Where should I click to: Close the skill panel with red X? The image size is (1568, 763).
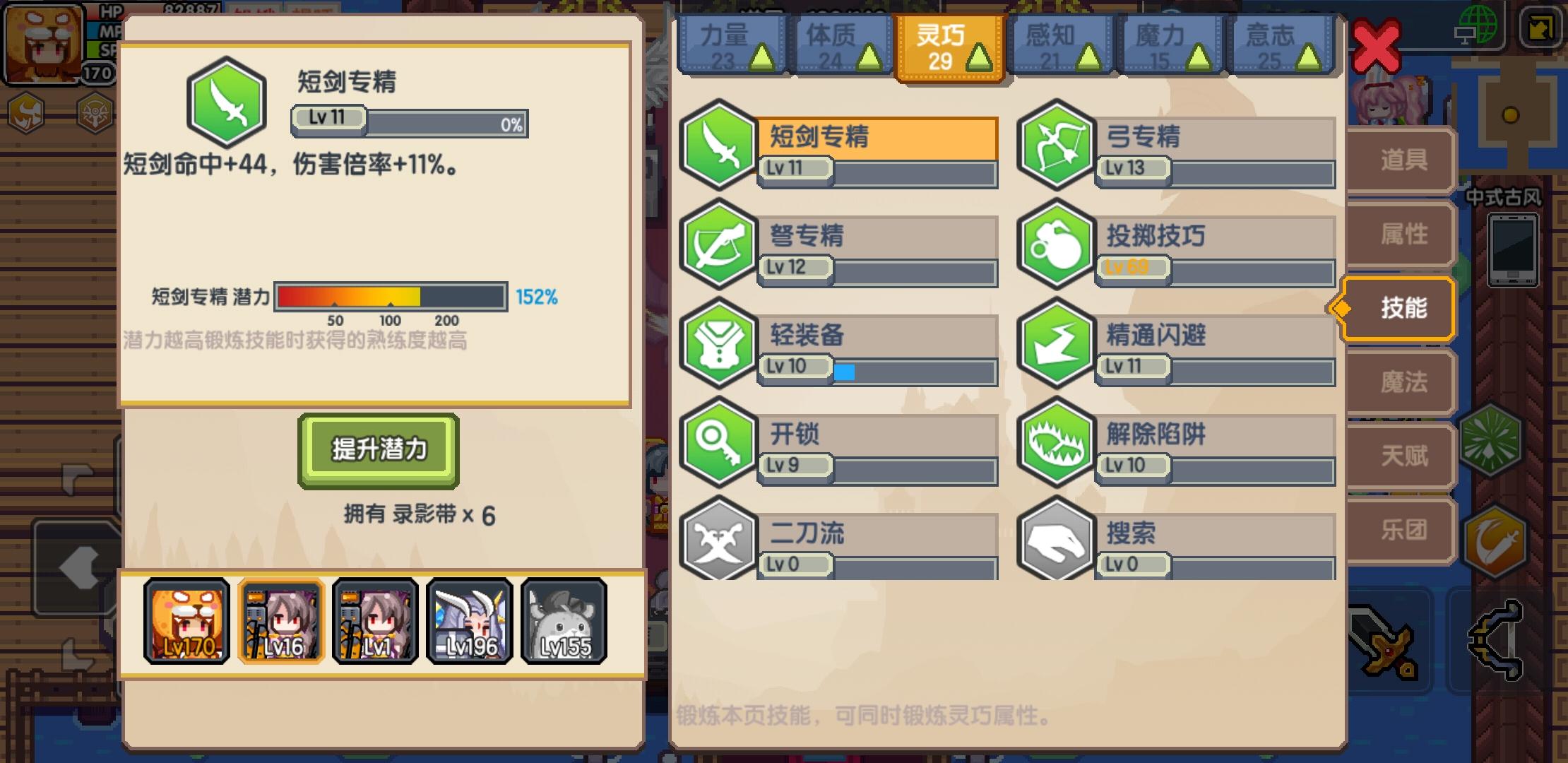[1375, 48]
